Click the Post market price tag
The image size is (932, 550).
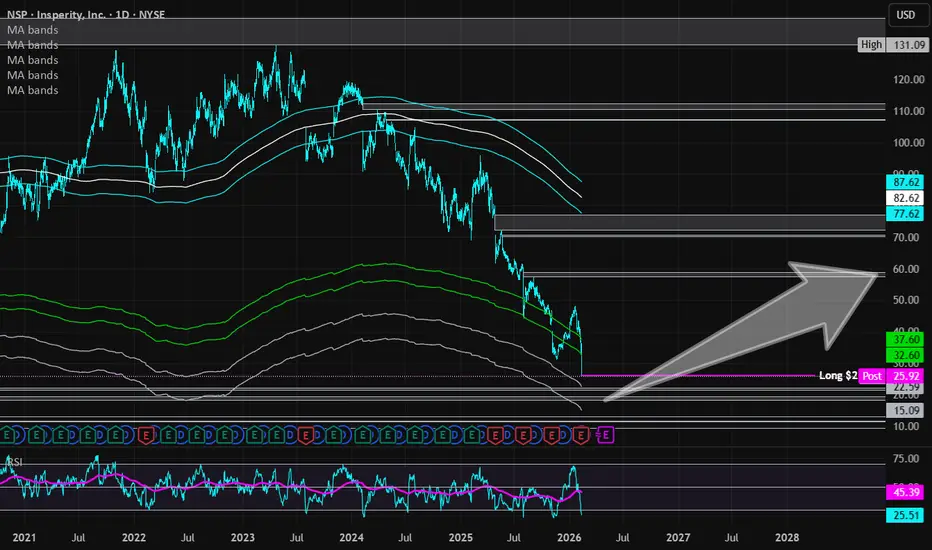click(872, 376)
